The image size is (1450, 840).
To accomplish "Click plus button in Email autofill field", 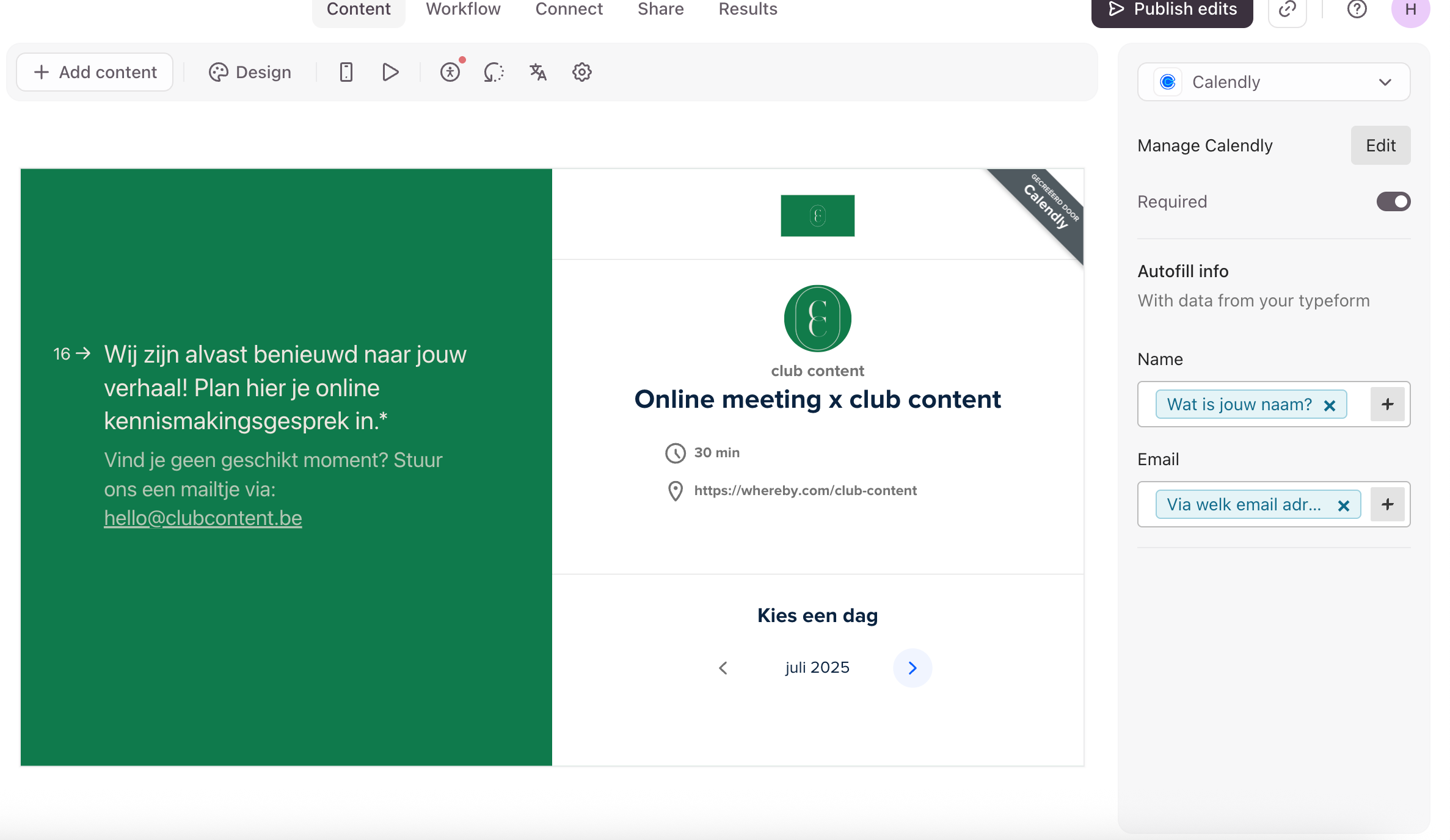I will pos(1387,504).
